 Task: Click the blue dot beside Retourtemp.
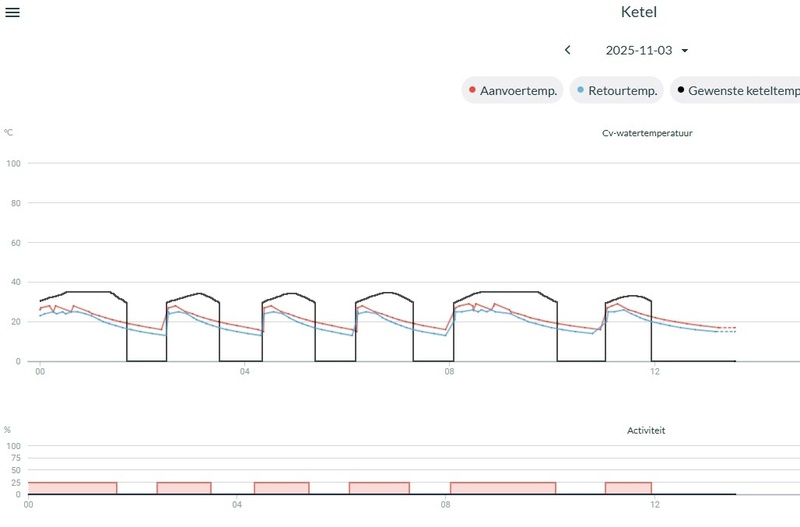(x=580, y=91)
